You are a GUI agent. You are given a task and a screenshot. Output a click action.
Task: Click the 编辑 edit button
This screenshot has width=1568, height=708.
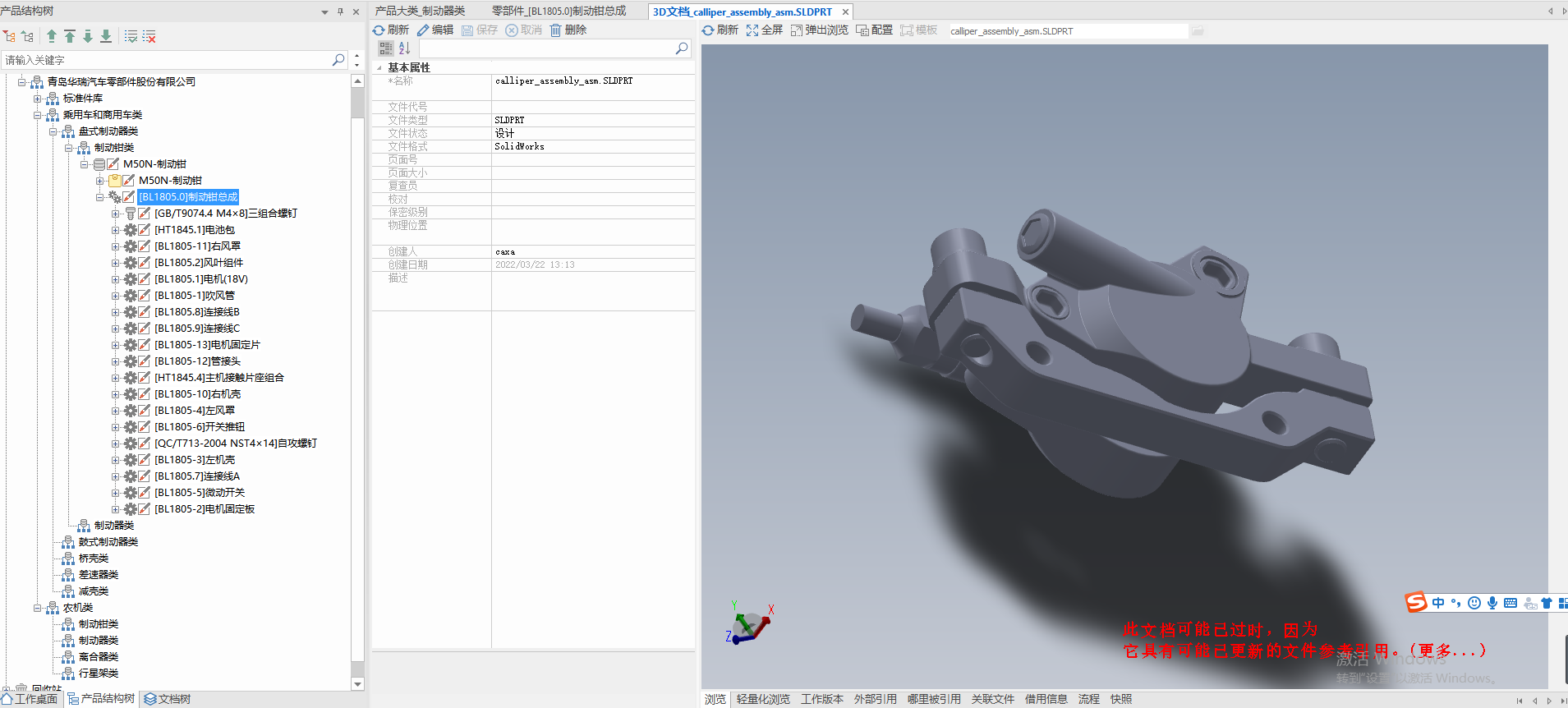[435, 30]
